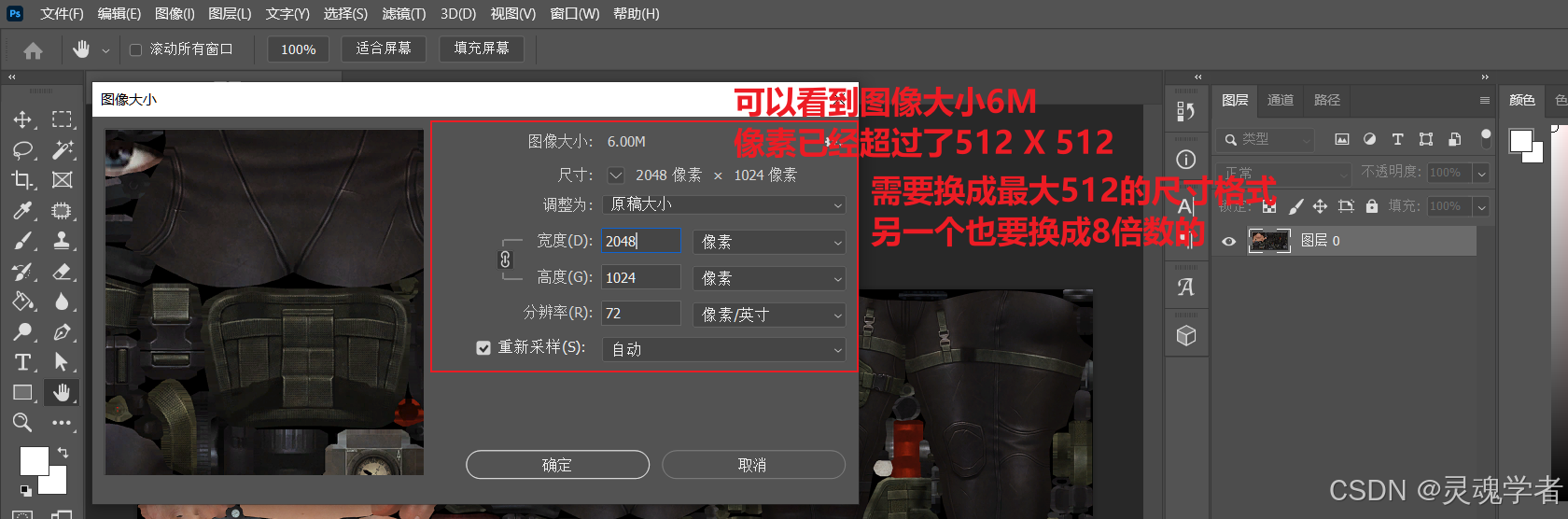
Task: Open the 窗口(W) menu
Action: coord(575,14)
